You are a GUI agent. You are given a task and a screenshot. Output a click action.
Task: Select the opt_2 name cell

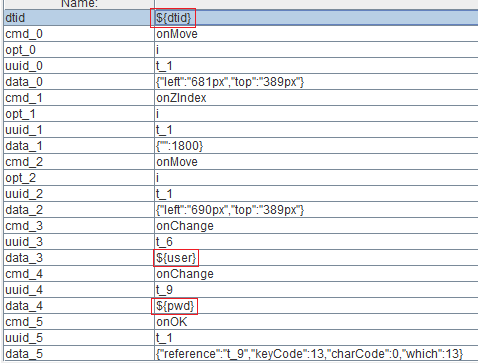pos(79,178)
